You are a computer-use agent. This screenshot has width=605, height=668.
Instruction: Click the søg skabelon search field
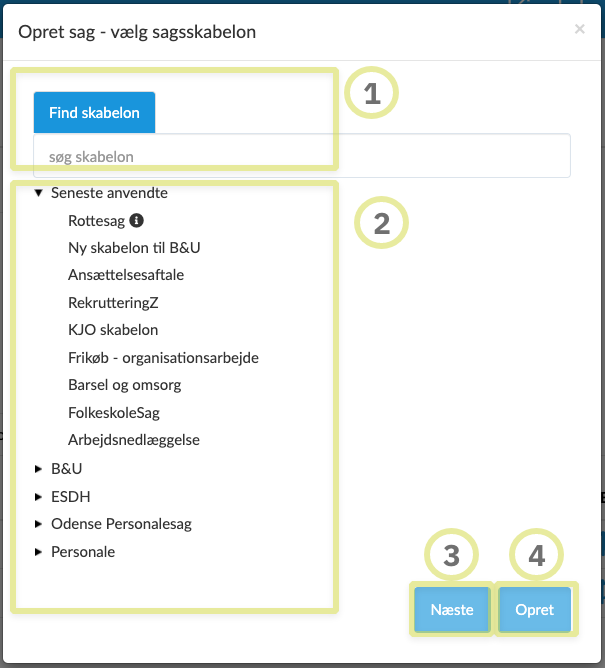(x=301, y=157)
